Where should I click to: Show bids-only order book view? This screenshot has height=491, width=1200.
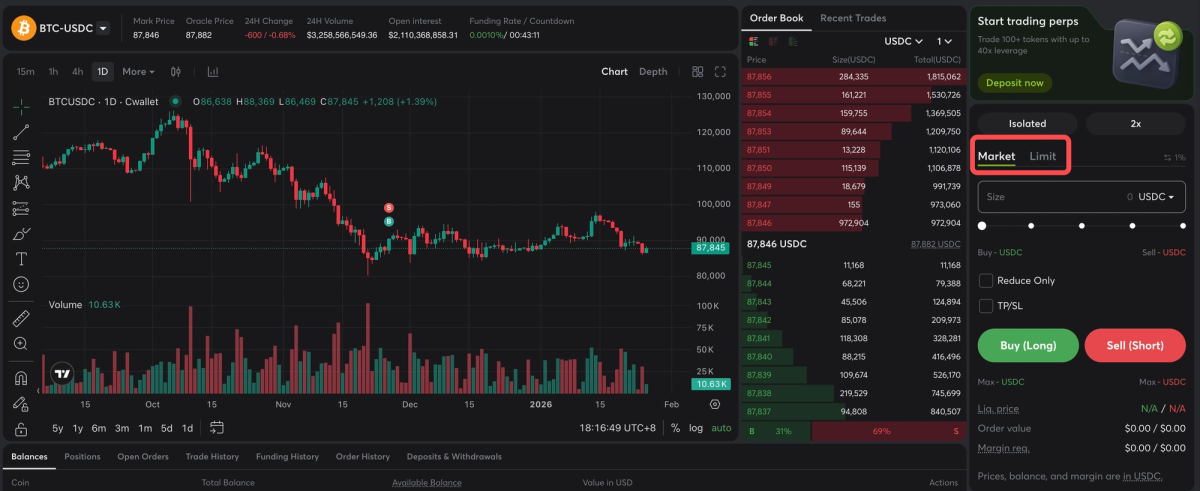tap(793, 41)
